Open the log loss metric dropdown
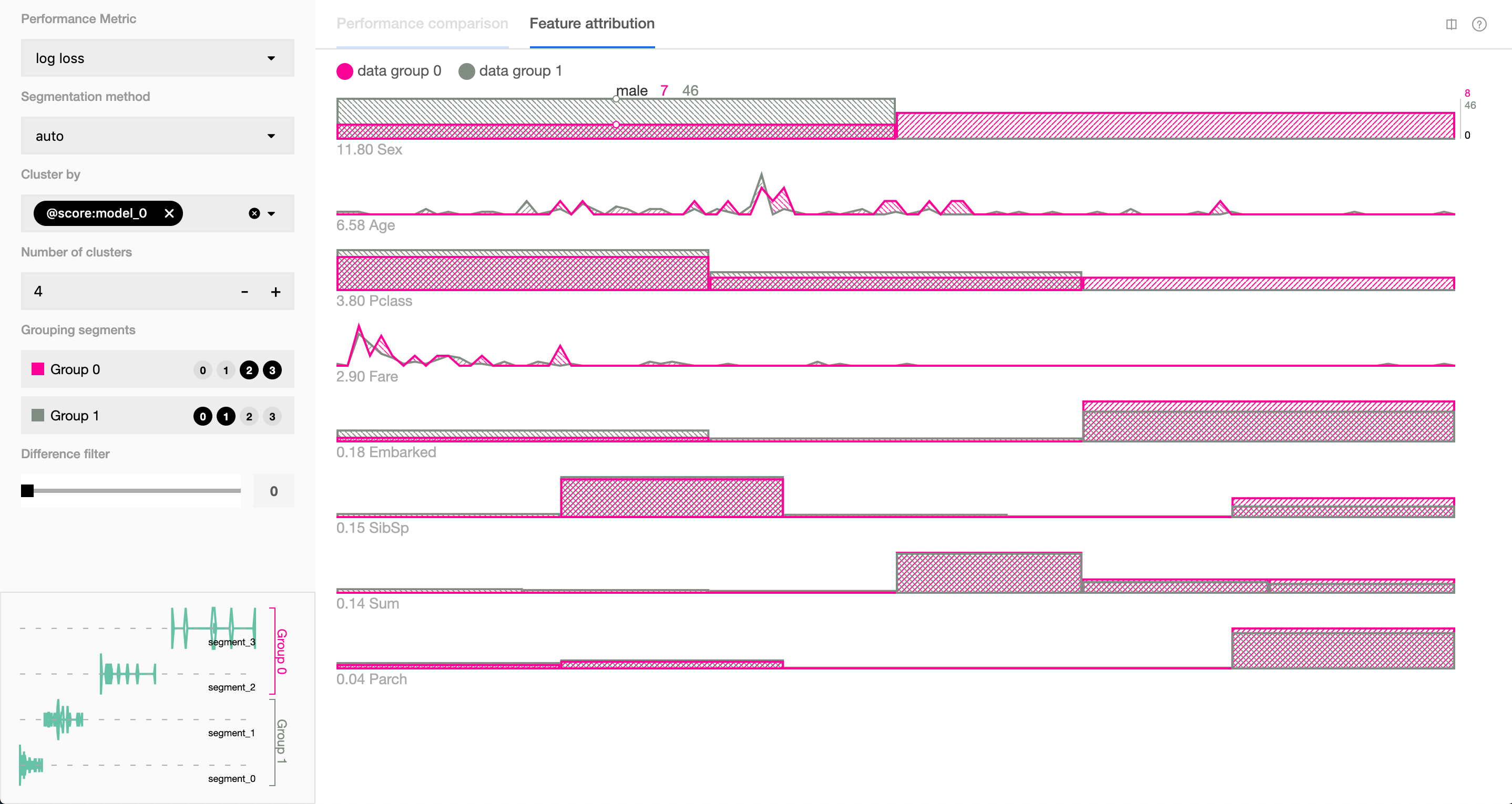Screen dimensions: 1512x804 coord(157,58)
